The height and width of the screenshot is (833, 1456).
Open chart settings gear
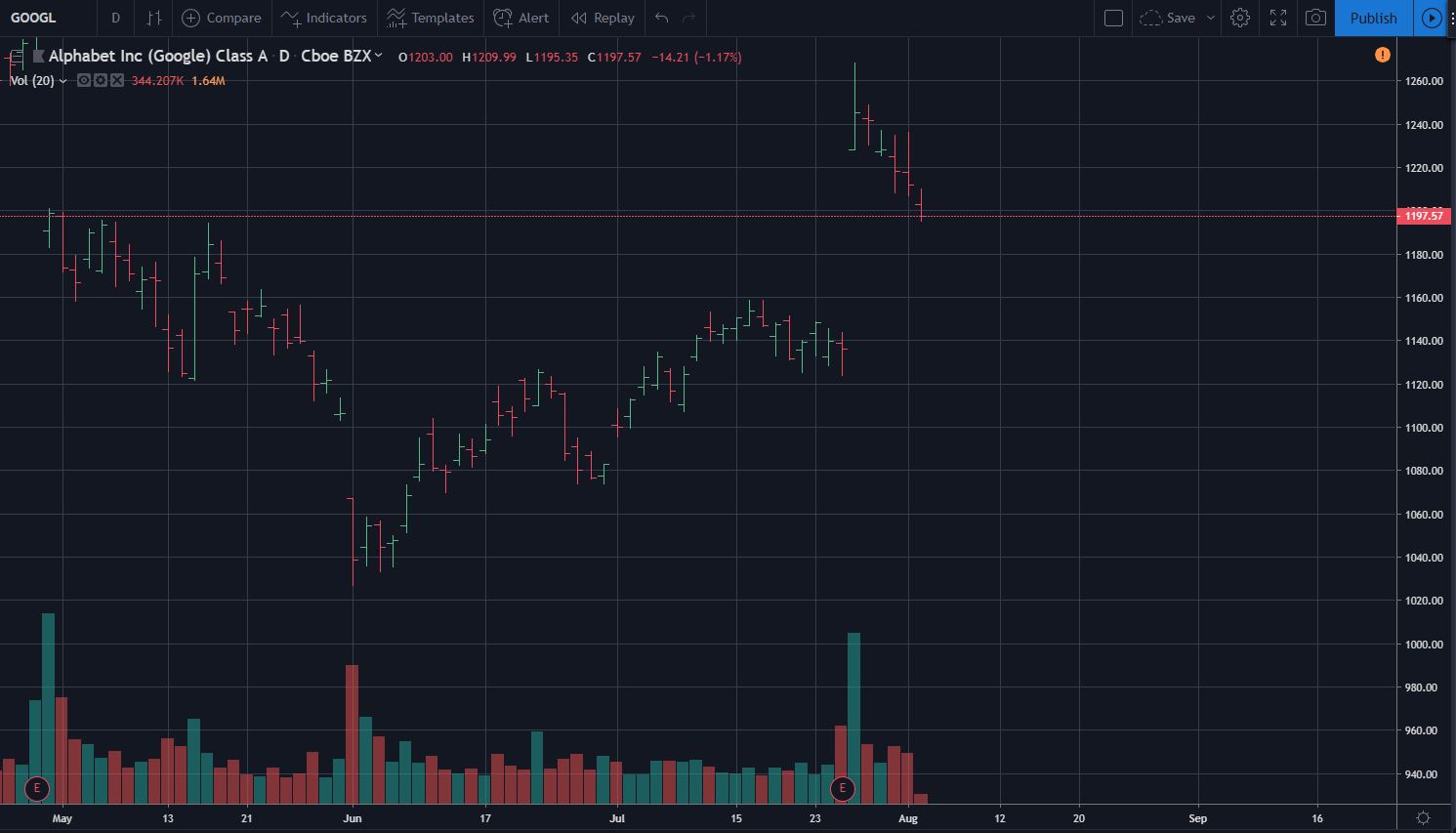(x=1240, y=18)
